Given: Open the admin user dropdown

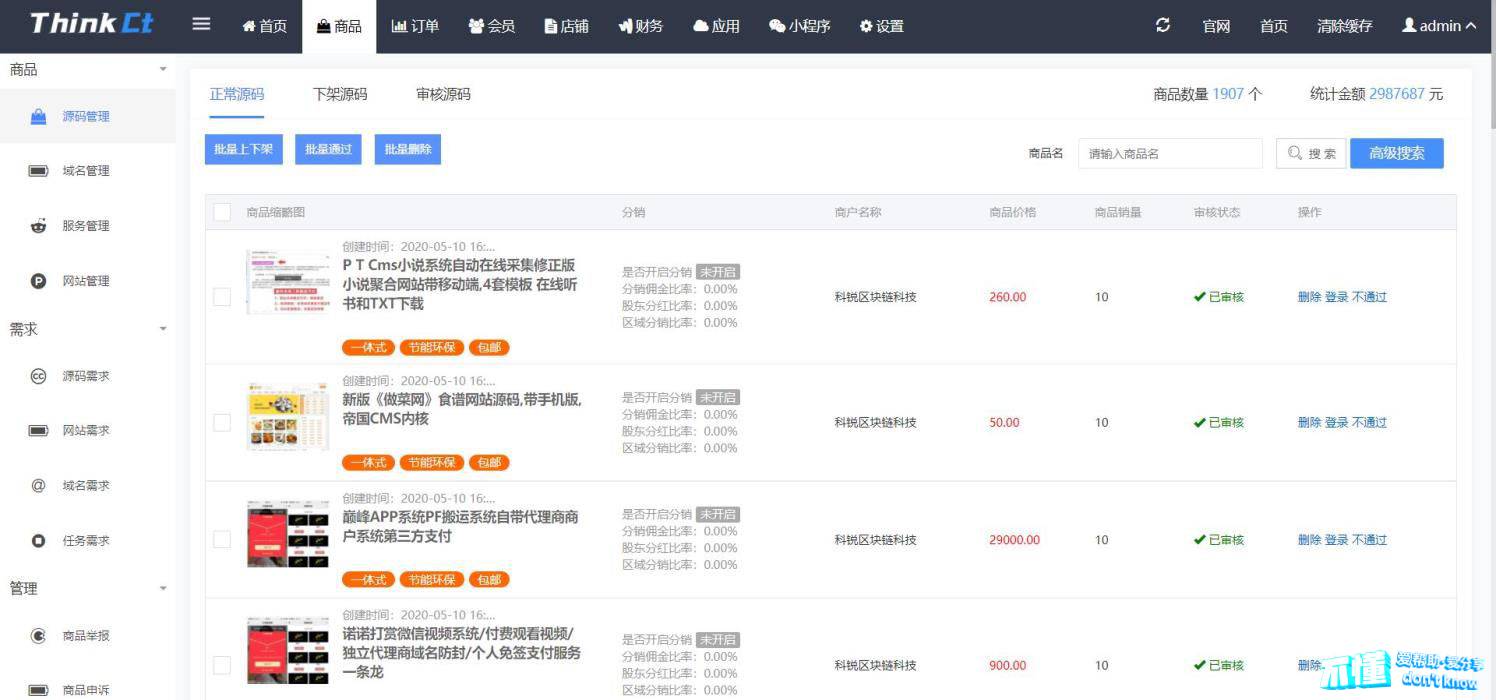Looking at the screenshot, I should [x=1439, y=26].
